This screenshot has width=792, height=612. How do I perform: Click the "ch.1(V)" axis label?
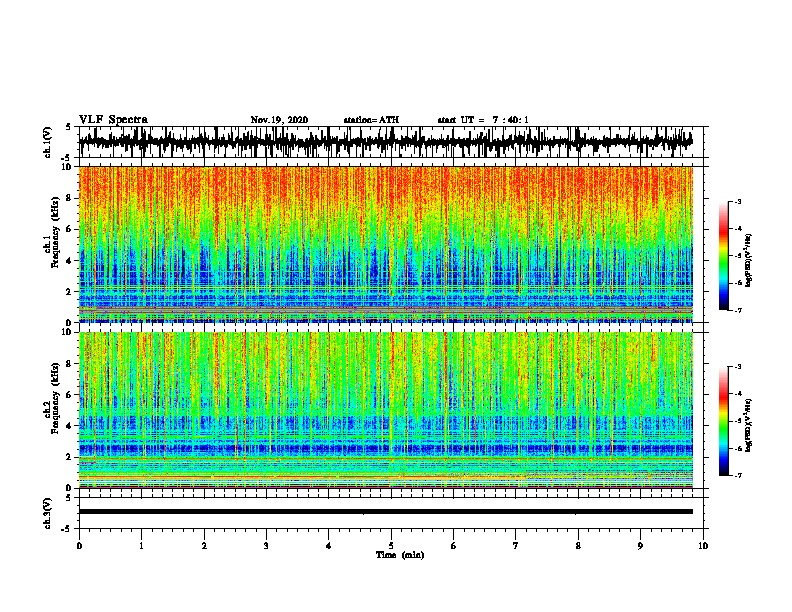coord(48,142)
